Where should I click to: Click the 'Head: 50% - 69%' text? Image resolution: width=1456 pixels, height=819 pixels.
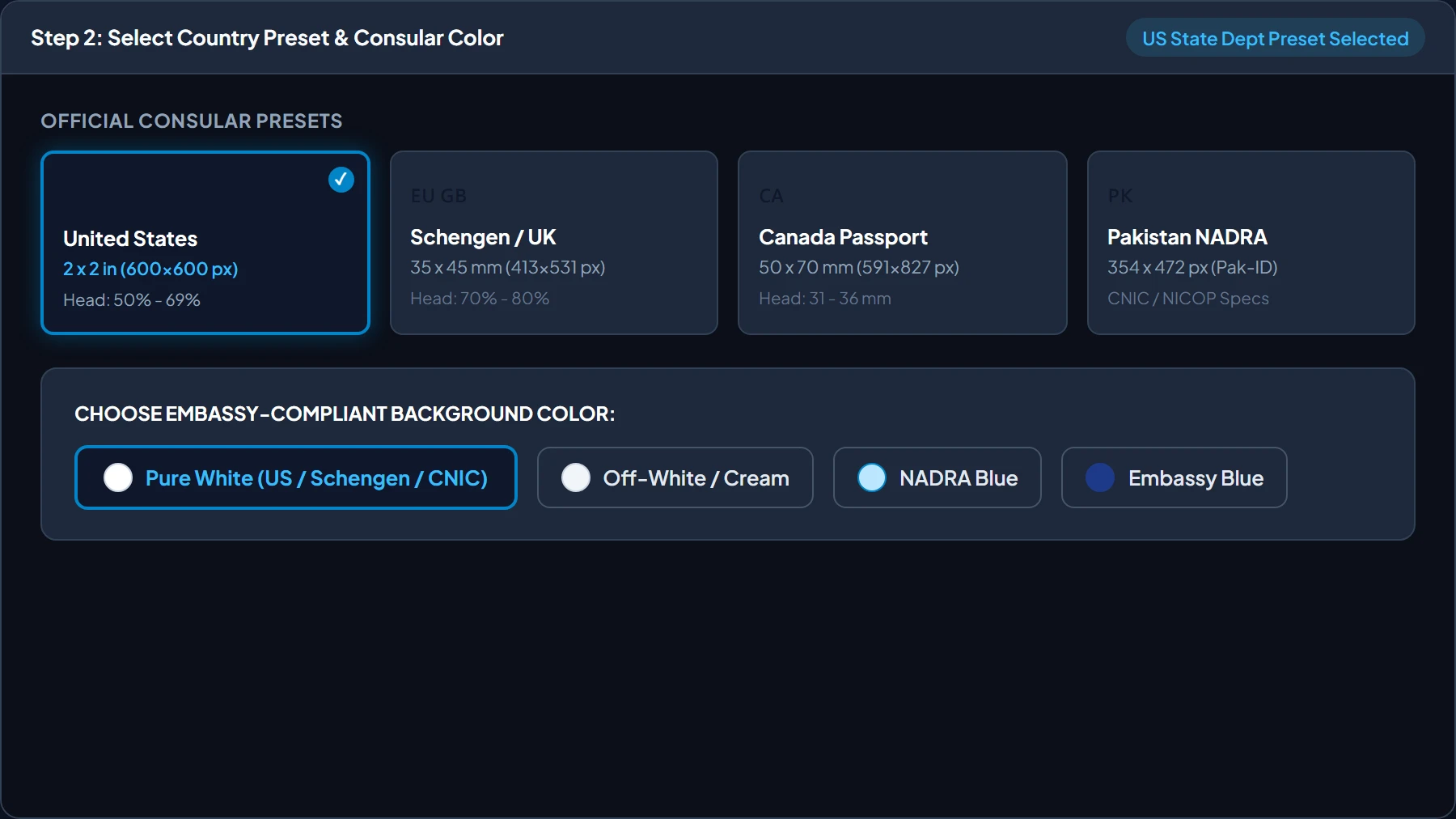(132, 300)
